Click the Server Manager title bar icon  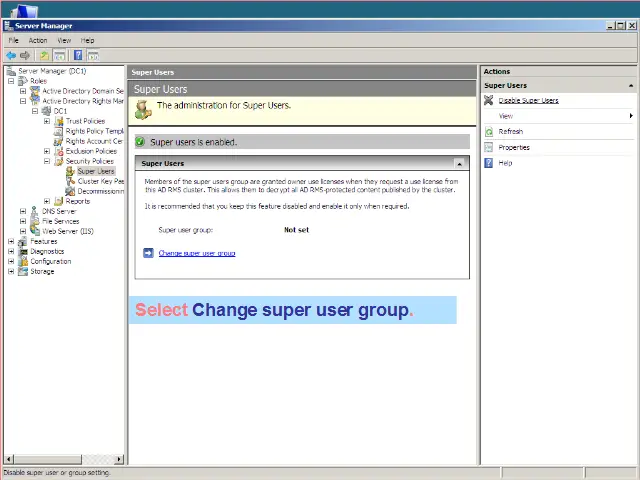(8, 26)
